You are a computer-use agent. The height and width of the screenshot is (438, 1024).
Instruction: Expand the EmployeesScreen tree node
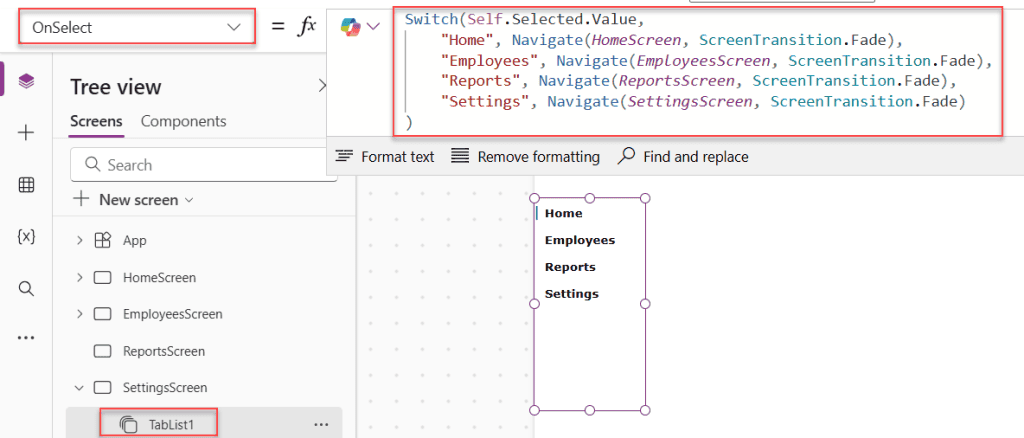point(80,315)
